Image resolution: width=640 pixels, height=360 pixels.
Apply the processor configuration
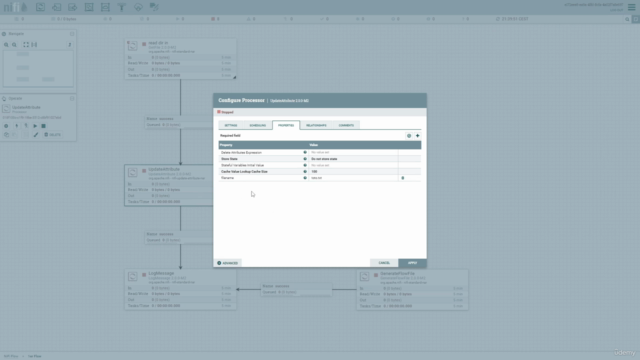[412, 263]
